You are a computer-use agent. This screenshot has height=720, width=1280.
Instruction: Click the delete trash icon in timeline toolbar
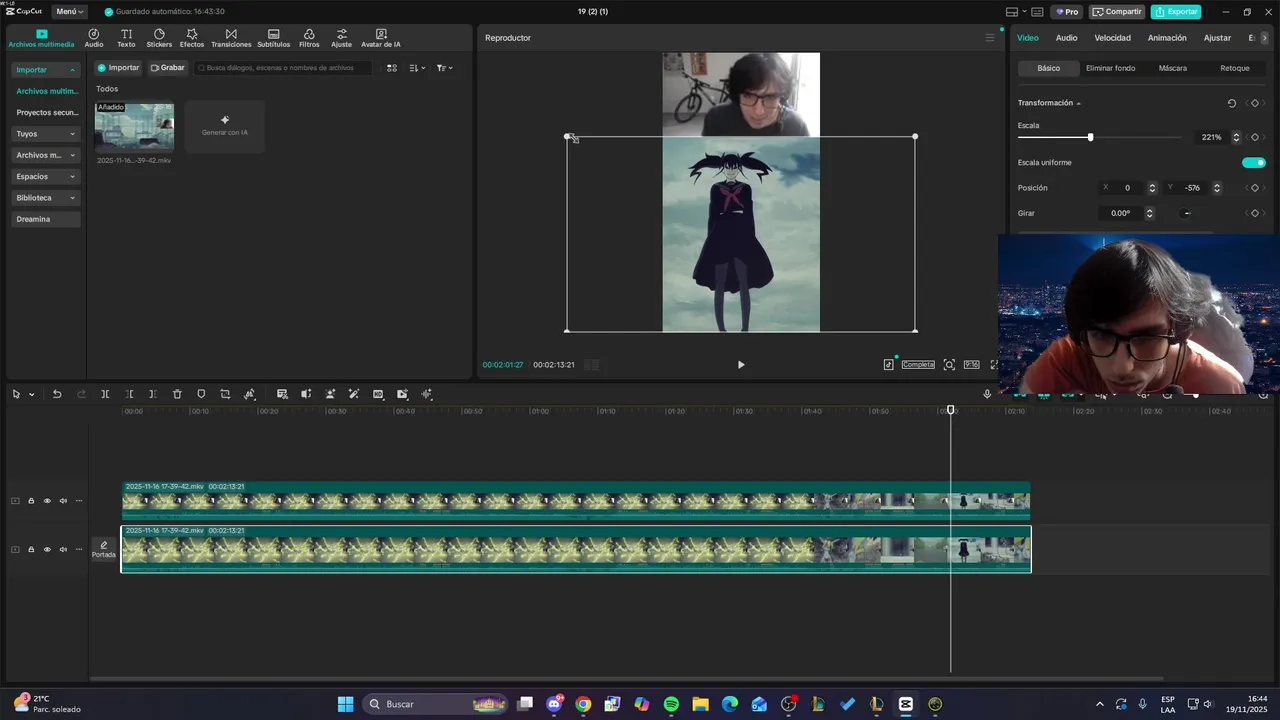tap(177, 394)
